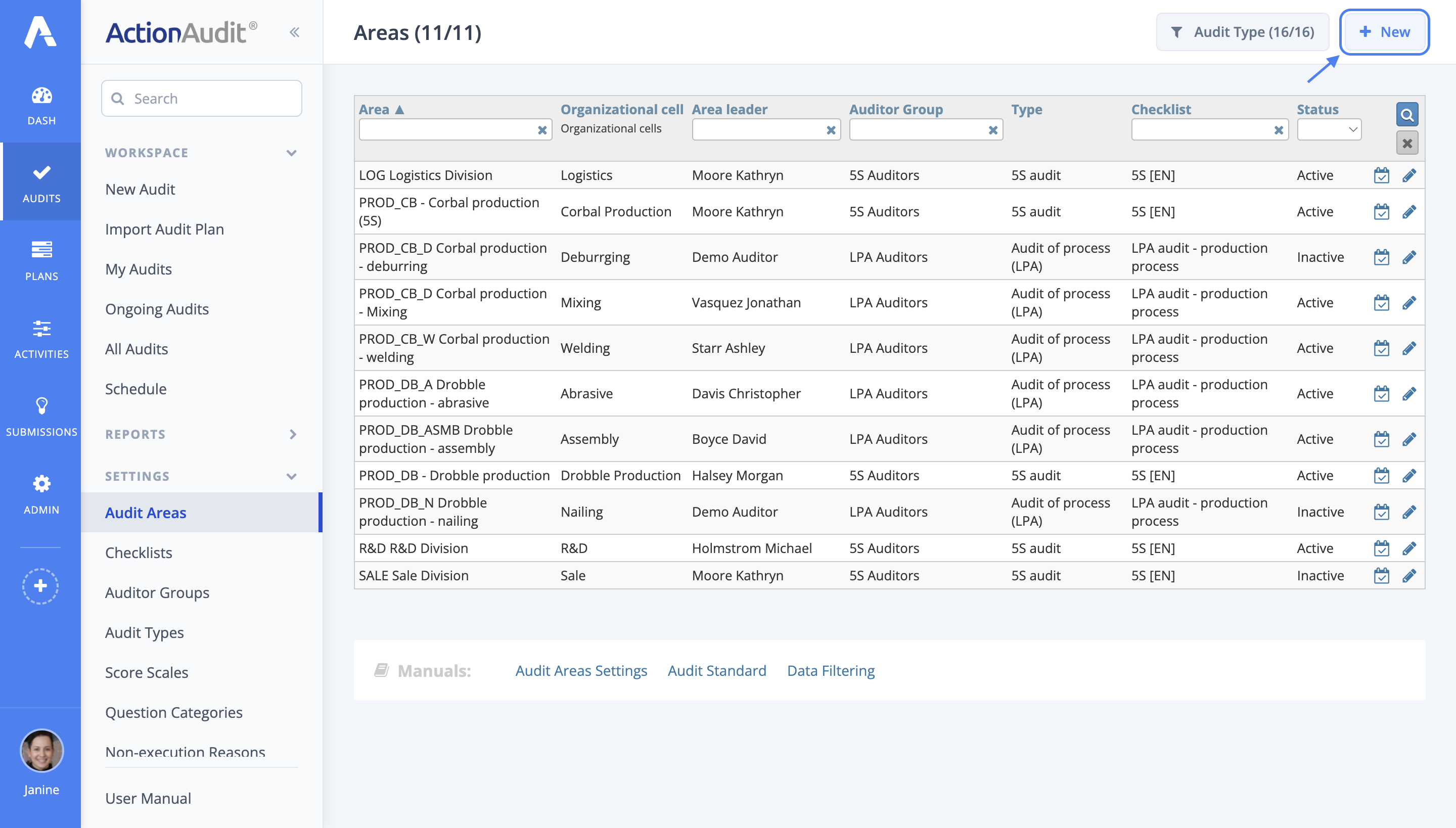Click the Search input field
Screen dimensions: 1456x828
tap(201, 98)
